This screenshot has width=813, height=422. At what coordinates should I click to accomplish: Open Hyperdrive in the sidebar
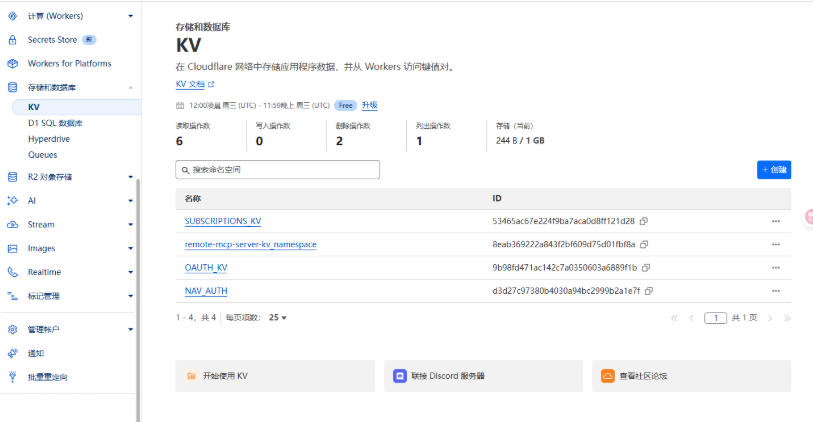point(49,139)
